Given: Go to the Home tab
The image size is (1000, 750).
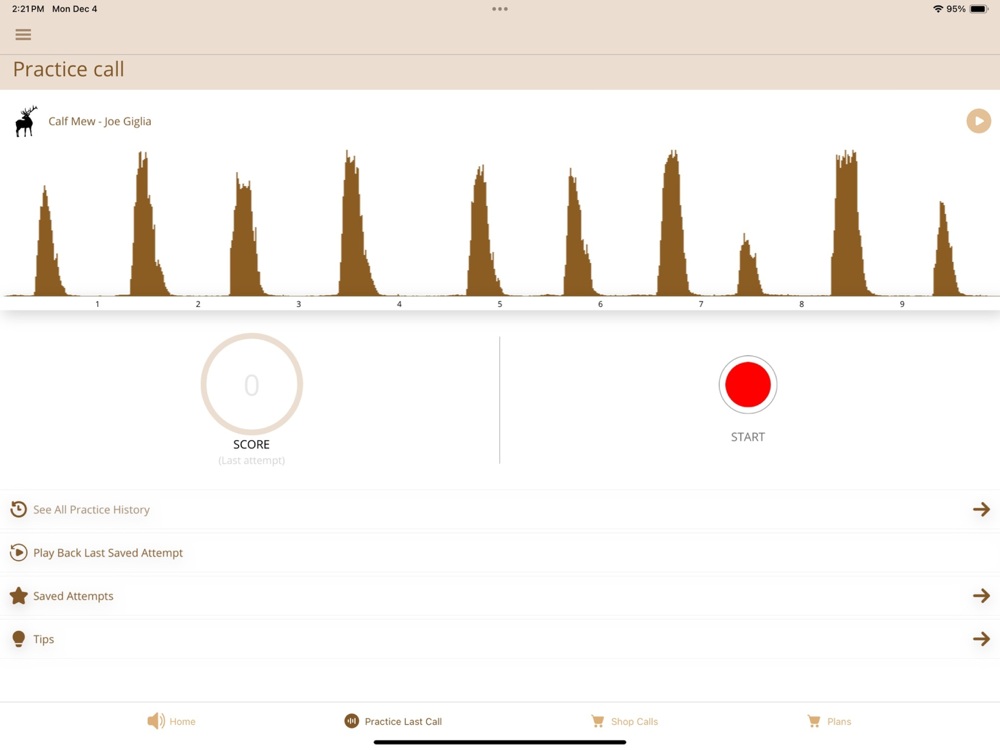Looking at the screenshot, I should 172,721.
